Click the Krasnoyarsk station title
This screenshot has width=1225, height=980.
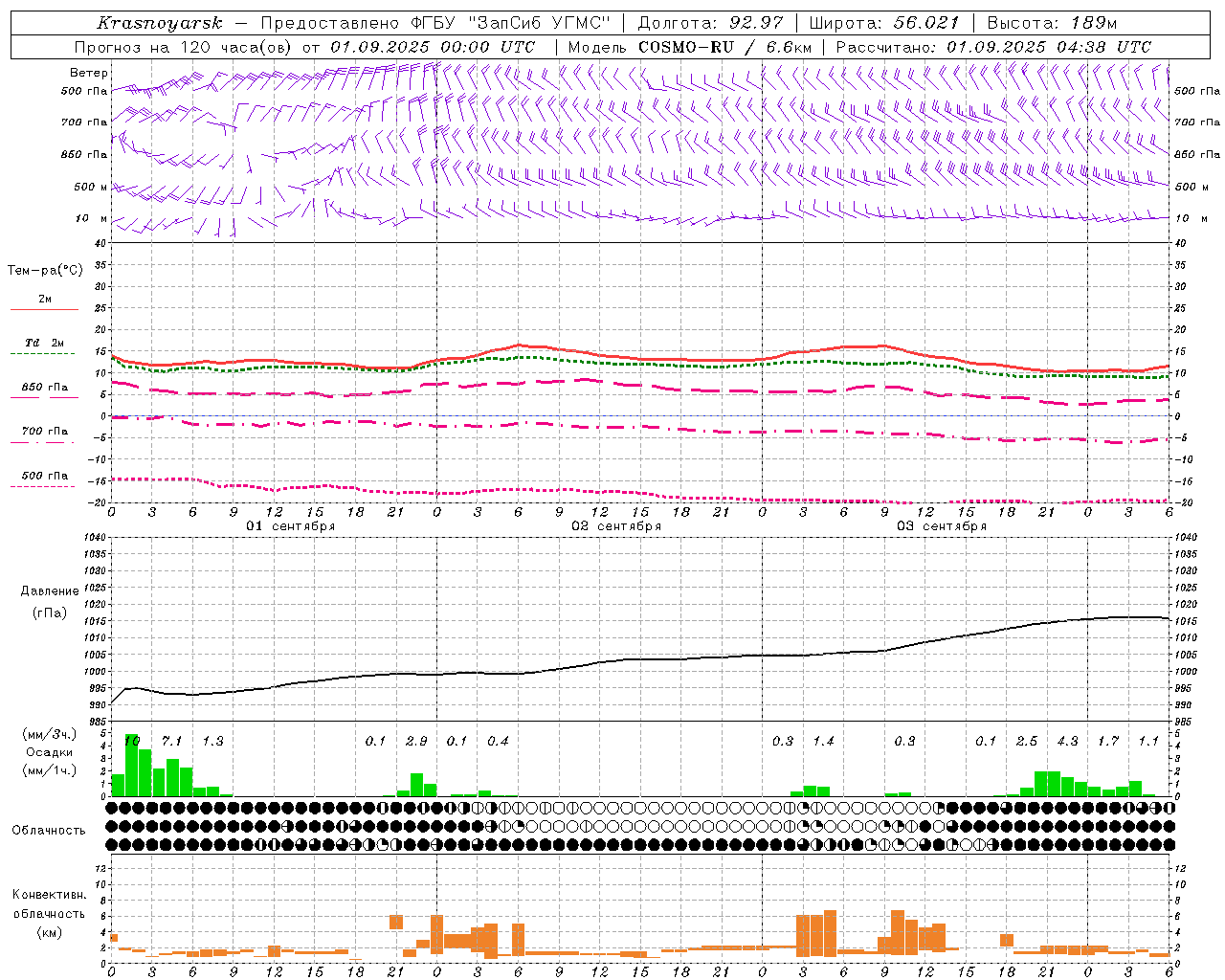(x=160, y=23)
